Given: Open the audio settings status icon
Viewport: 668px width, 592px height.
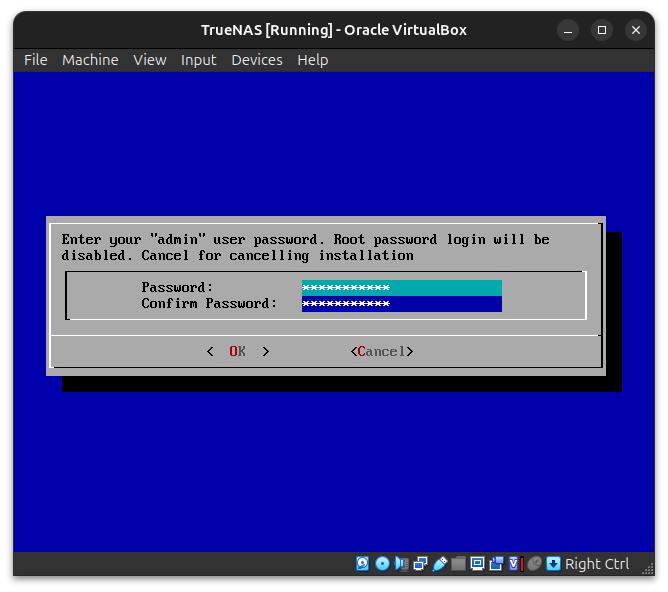Looking at the screenshot, I should pyautogui.click(x=401, y=564).
